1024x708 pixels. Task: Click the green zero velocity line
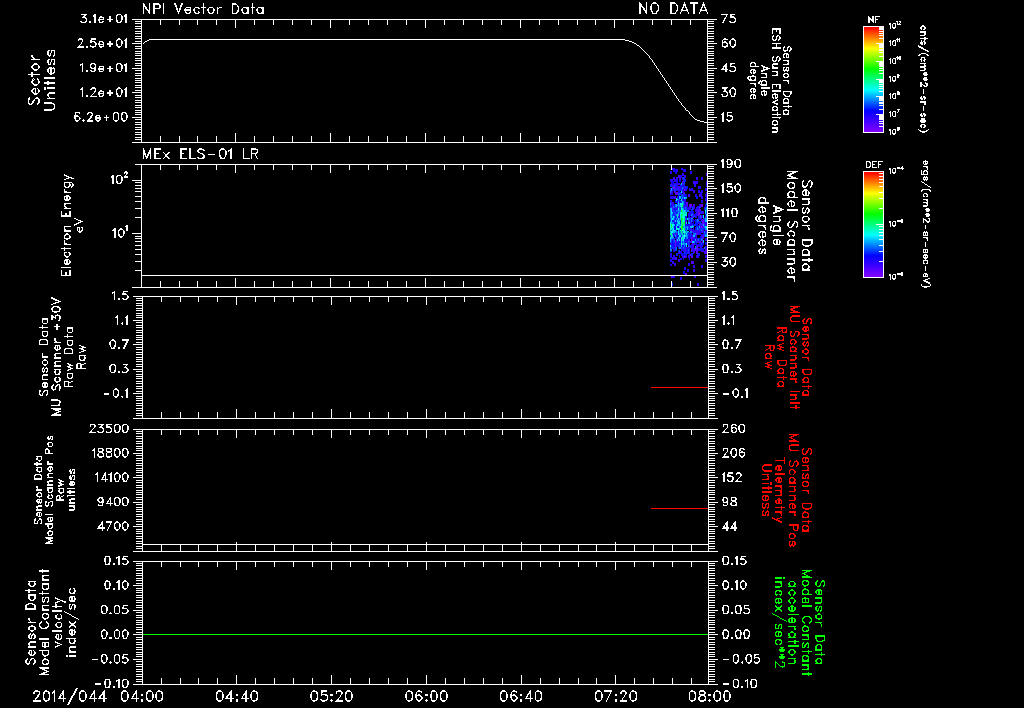pyautogui.click(x=425, y=634)
